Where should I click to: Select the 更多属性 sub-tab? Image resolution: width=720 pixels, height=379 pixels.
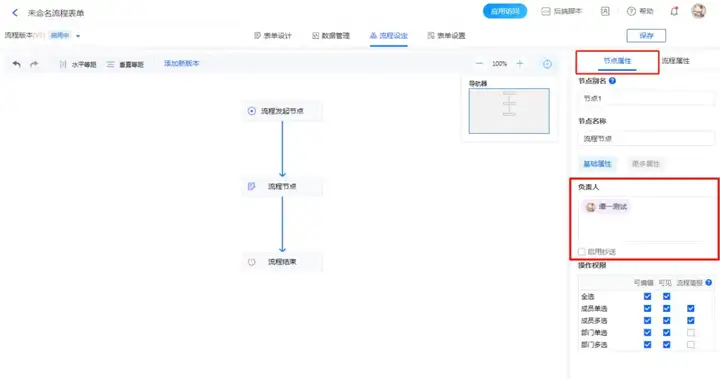(646, 164)
